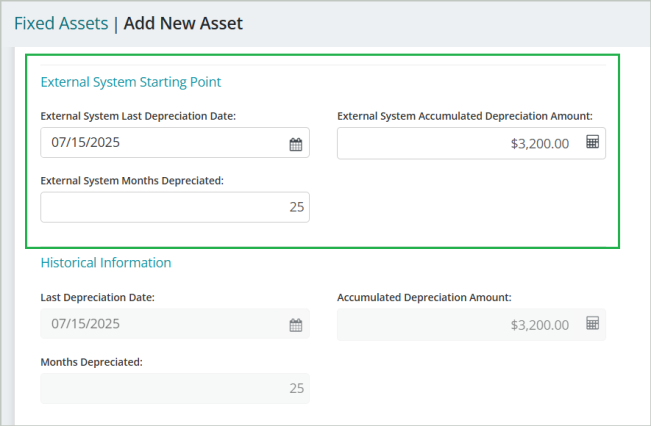This screenshot has height=426, width=651.
Task: Focus the External System Last Depreciation Date field
Action: point(160,143)
